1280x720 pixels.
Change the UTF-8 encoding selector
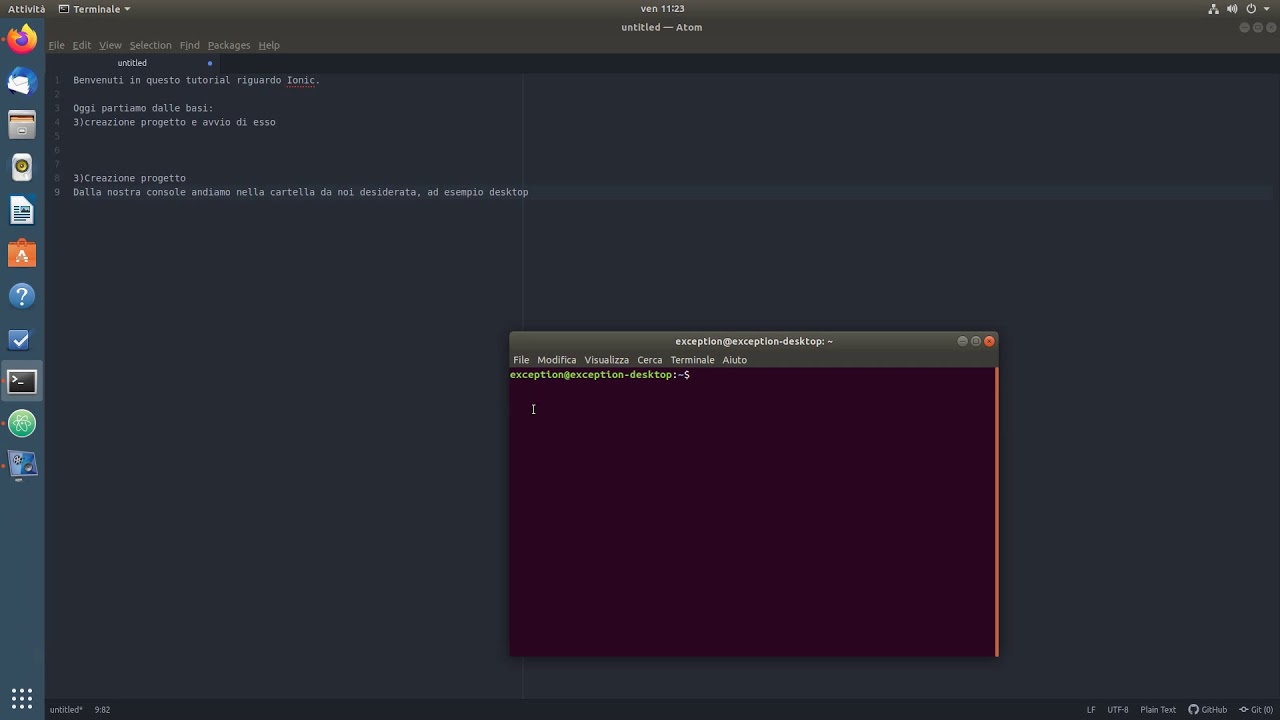[x=1118, y=710]
